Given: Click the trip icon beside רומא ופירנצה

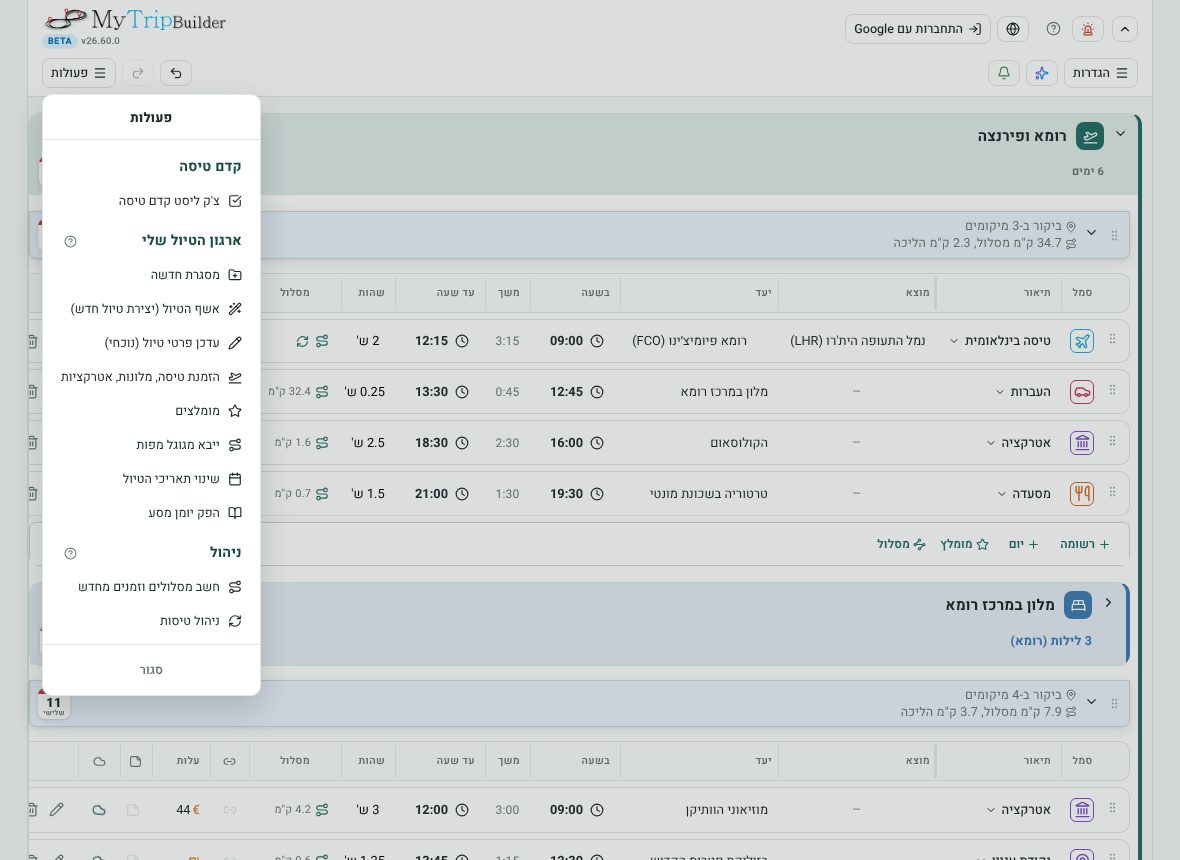Looking at the screenshot, I should click(x=1090, y=136).
